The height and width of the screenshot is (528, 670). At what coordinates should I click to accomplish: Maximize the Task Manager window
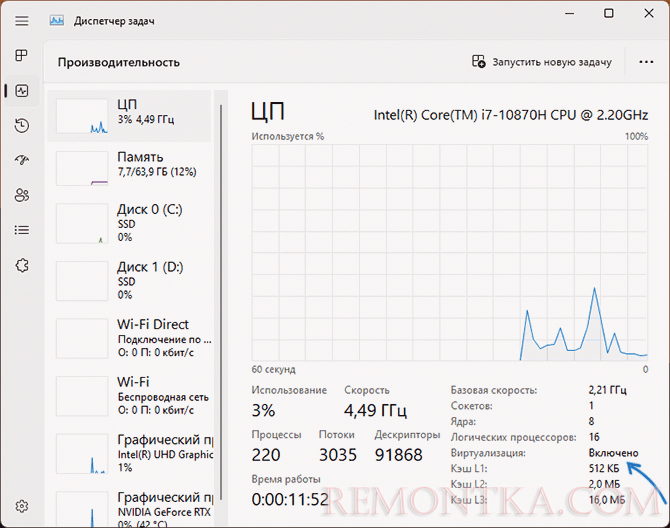608,14
